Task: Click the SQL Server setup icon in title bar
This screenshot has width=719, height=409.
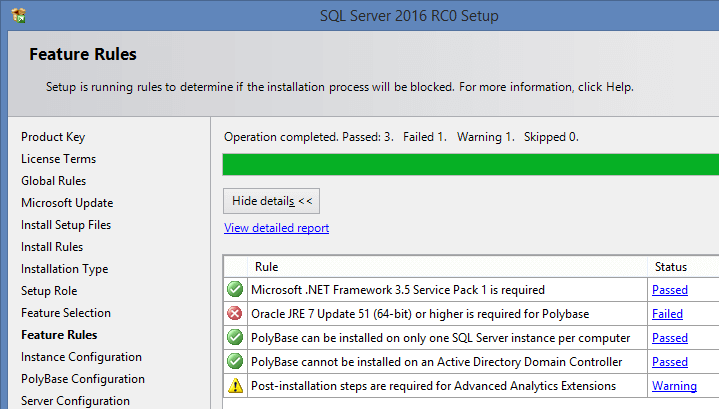Action: pos(18,16)
